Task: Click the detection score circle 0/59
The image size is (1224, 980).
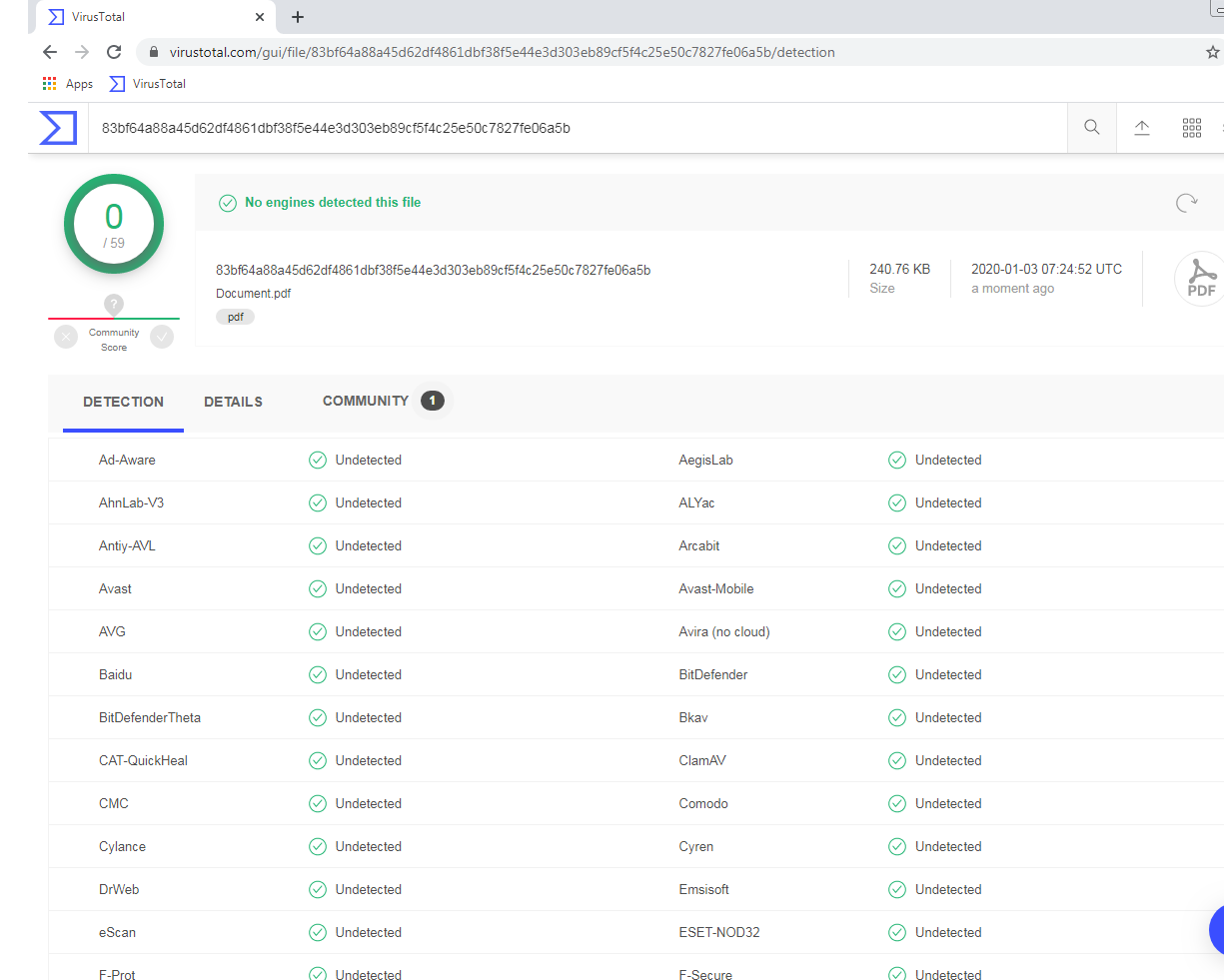Action: coord(114,224)
